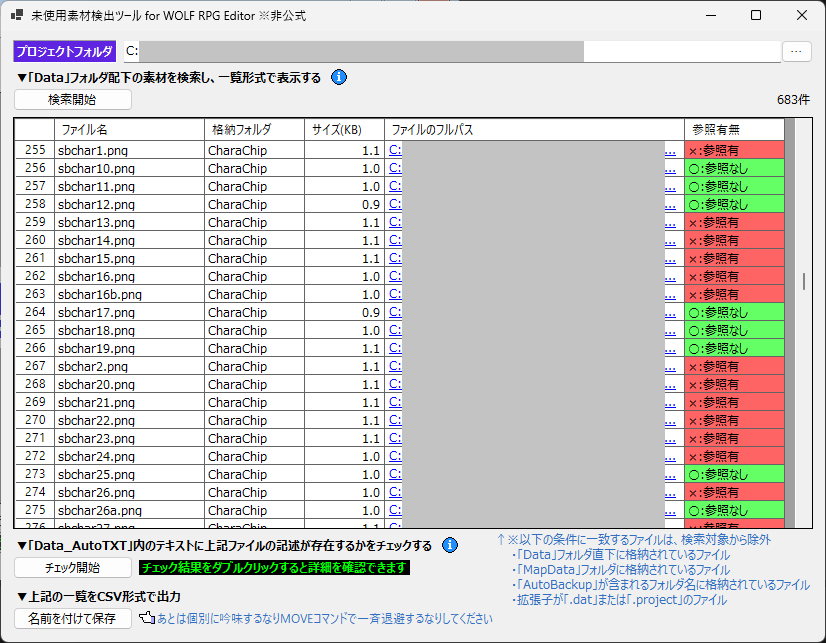Sort by the ファイル名 column header
The image size is (826, 643).
click(x=129, y=130)
